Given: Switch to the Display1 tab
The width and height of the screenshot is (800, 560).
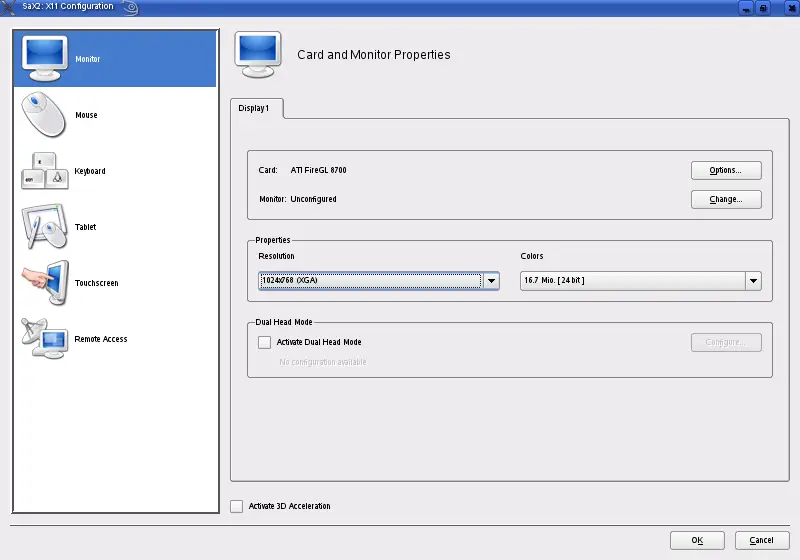Looking at the screenshot, I should (x=254, y=108).
